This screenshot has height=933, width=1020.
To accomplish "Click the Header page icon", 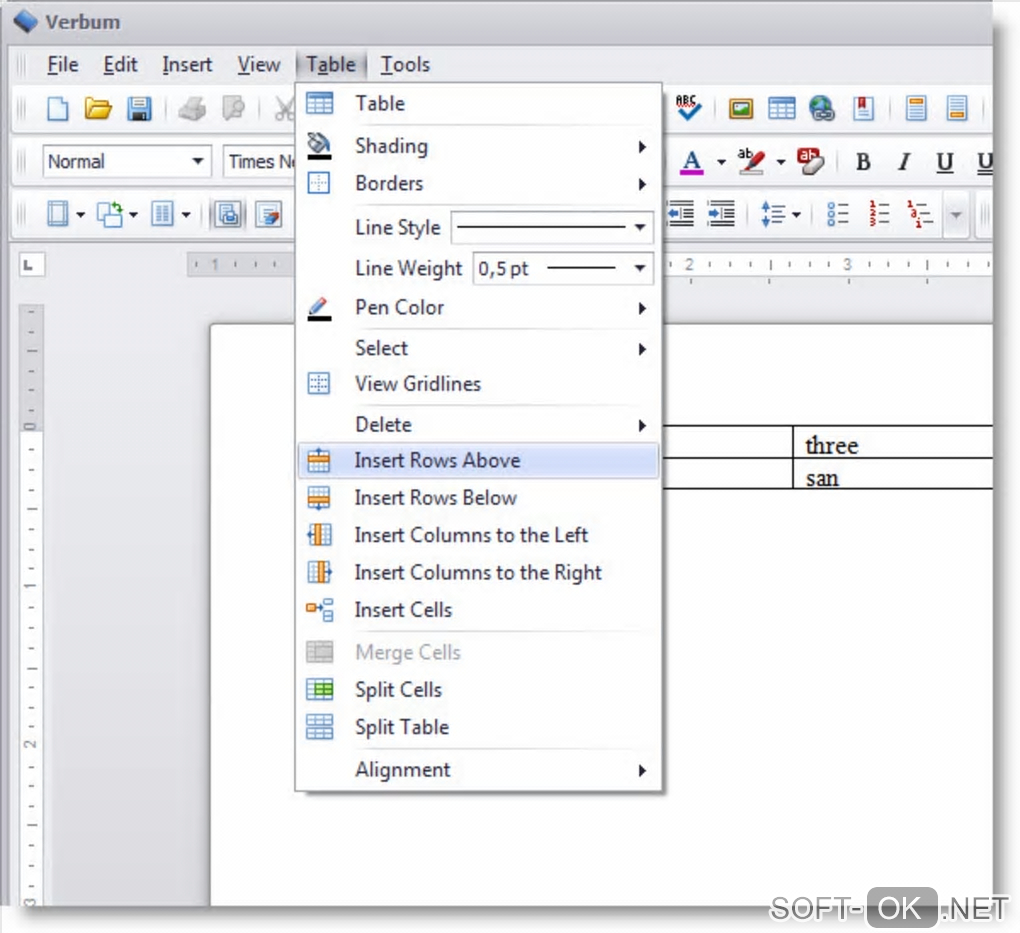I will pyautogui.click(x=916, y=108).
